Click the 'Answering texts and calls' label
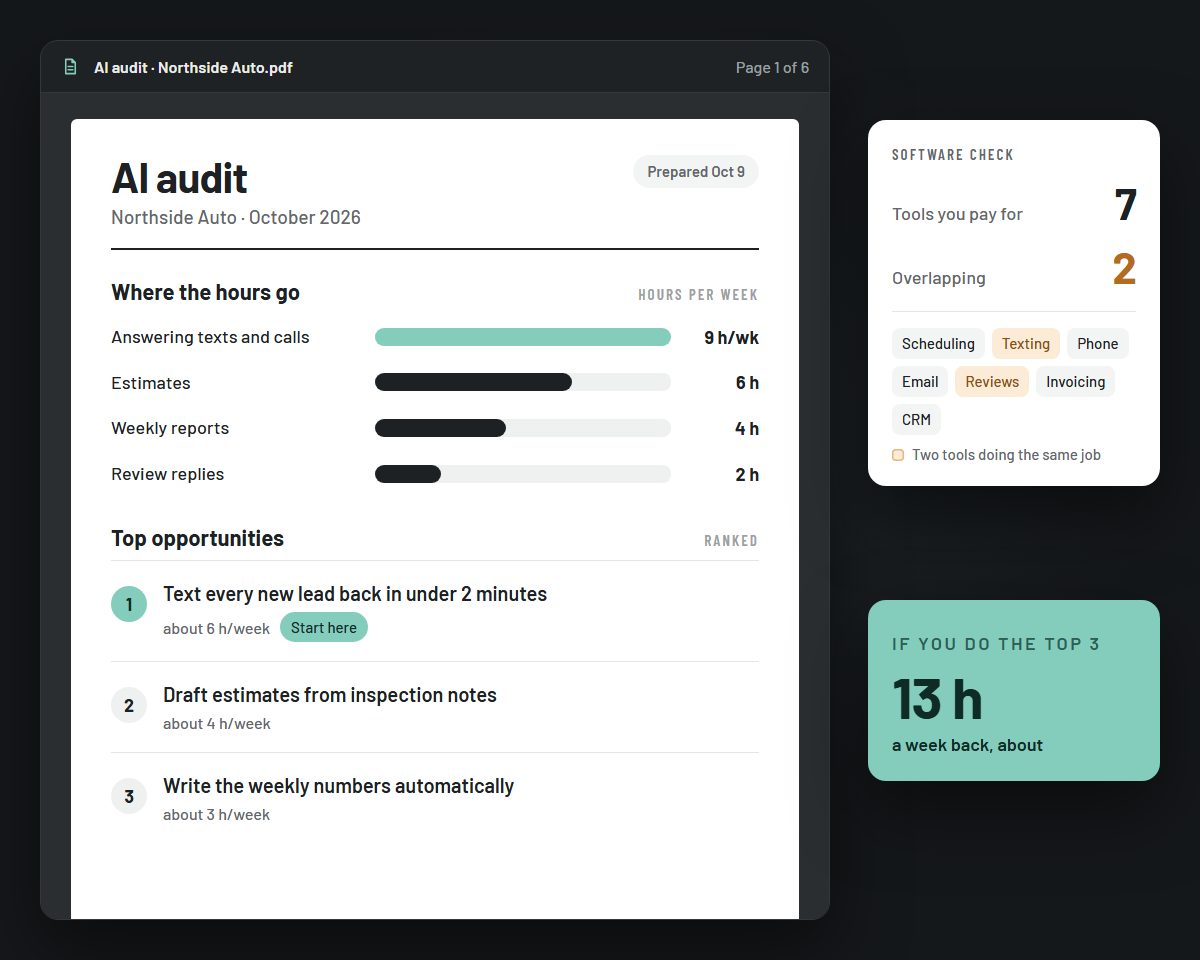The width and height of the screenshot is (1200, 960). click(210, 337)
